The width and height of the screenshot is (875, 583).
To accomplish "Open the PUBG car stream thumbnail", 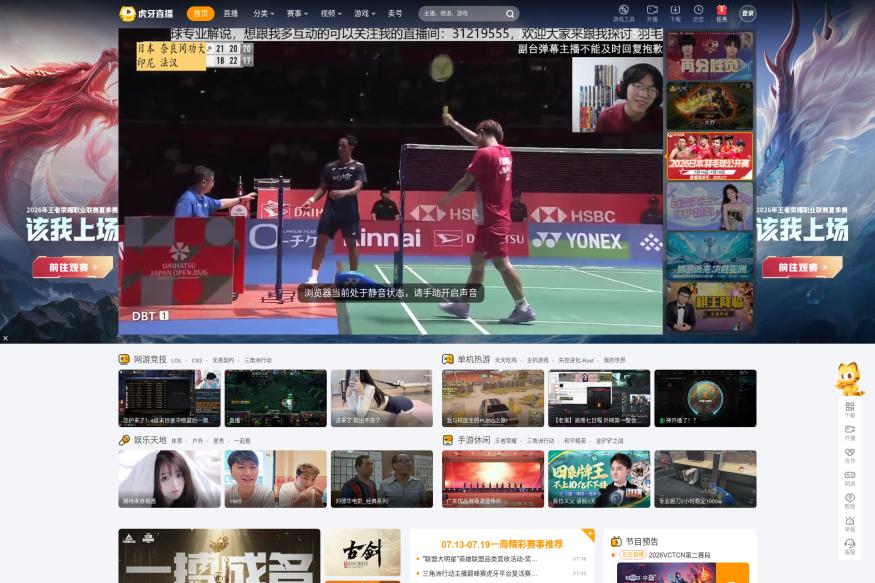I will (x=493, y=398).
